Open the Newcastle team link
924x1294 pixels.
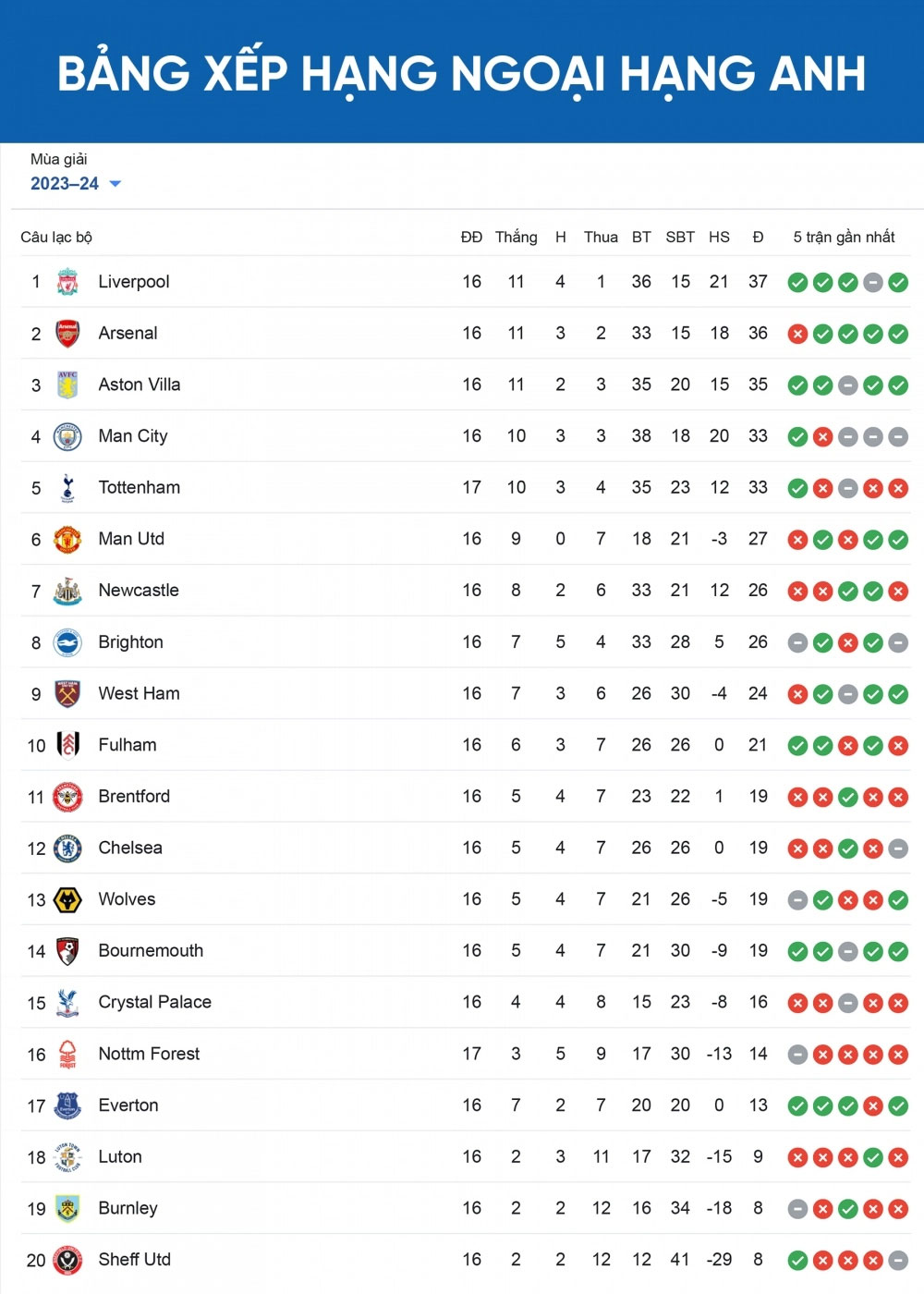point(139,591)
